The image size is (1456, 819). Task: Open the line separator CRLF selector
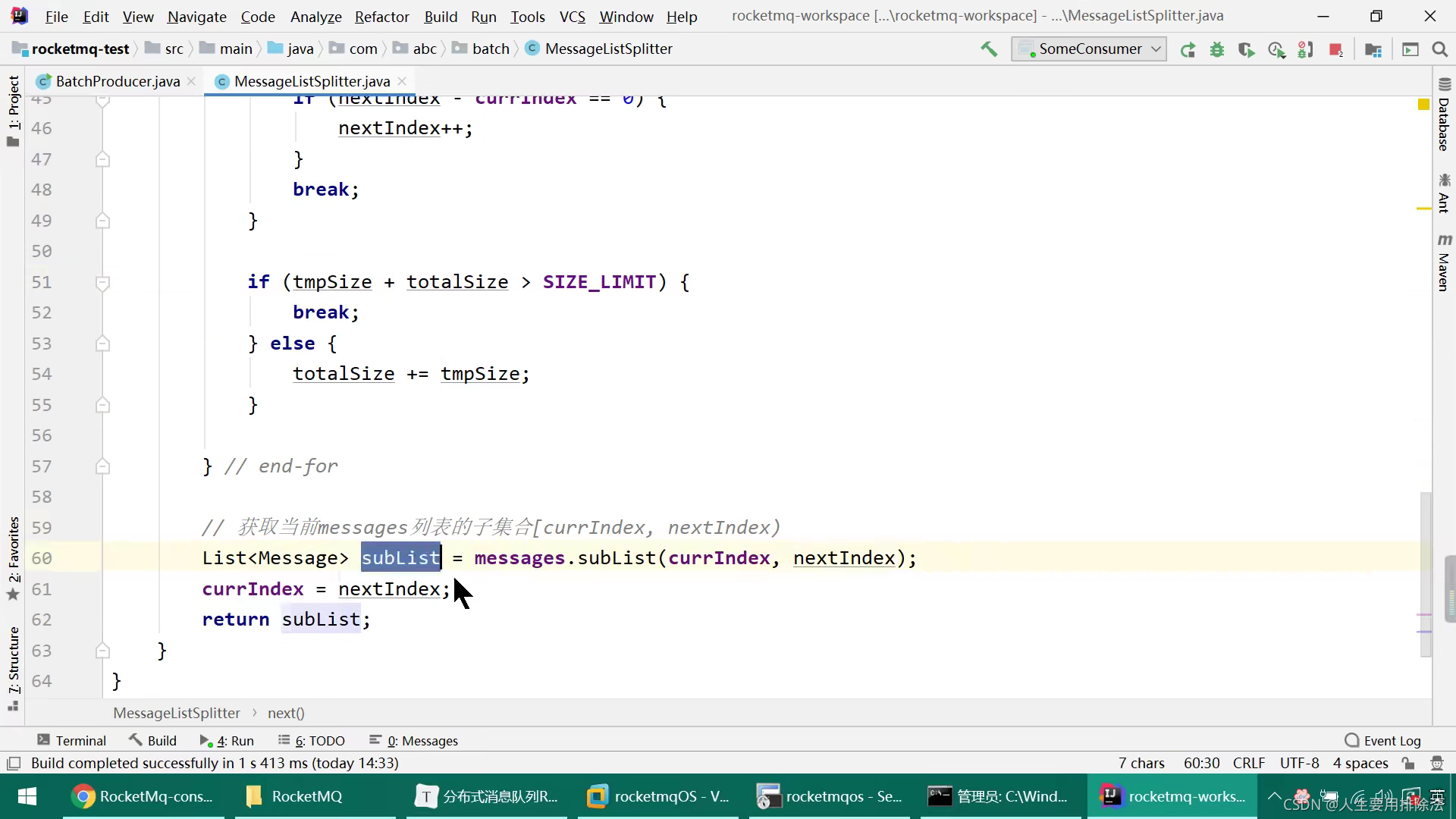[x=1249, y=764]
